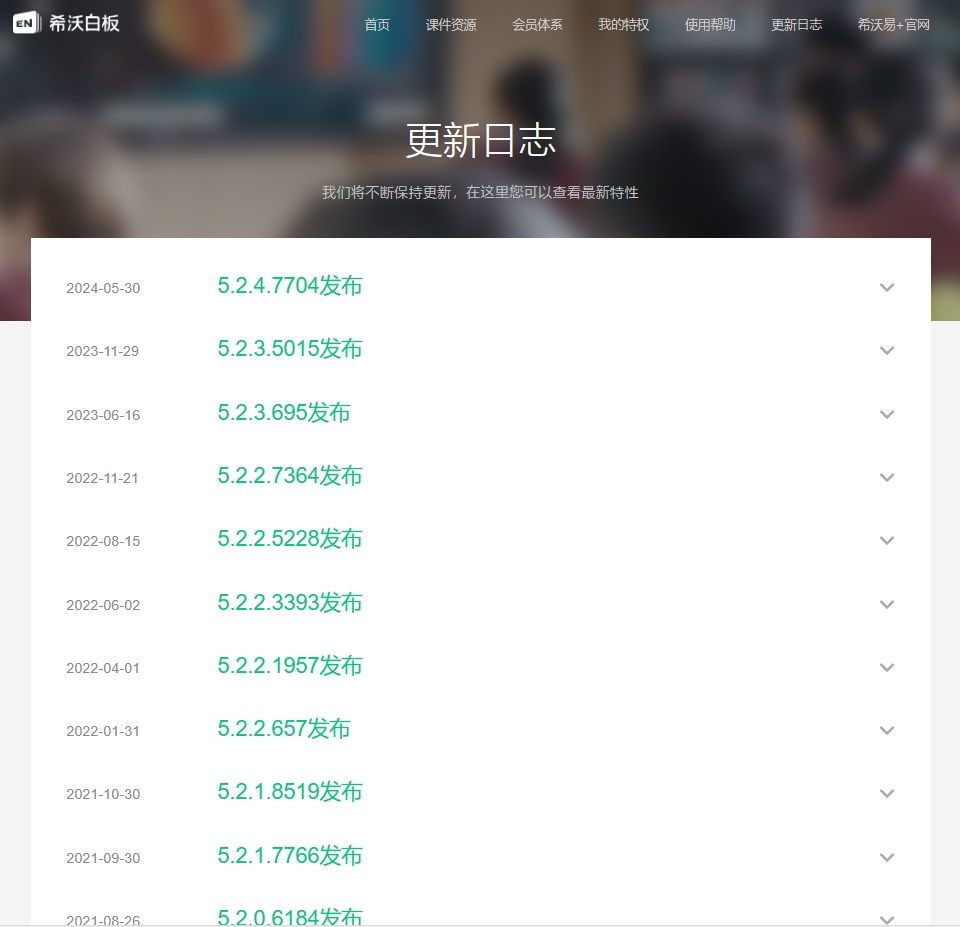Open the 5.2.2.7364发布 release title
Image resolution: width=960 pixels, height=927 pixels.
coord(290,476)
